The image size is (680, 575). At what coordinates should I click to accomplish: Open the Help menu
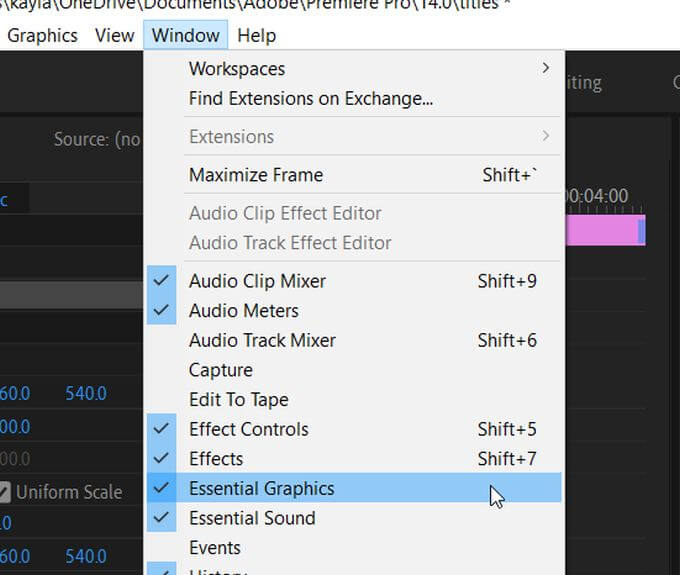pos(256,36)
